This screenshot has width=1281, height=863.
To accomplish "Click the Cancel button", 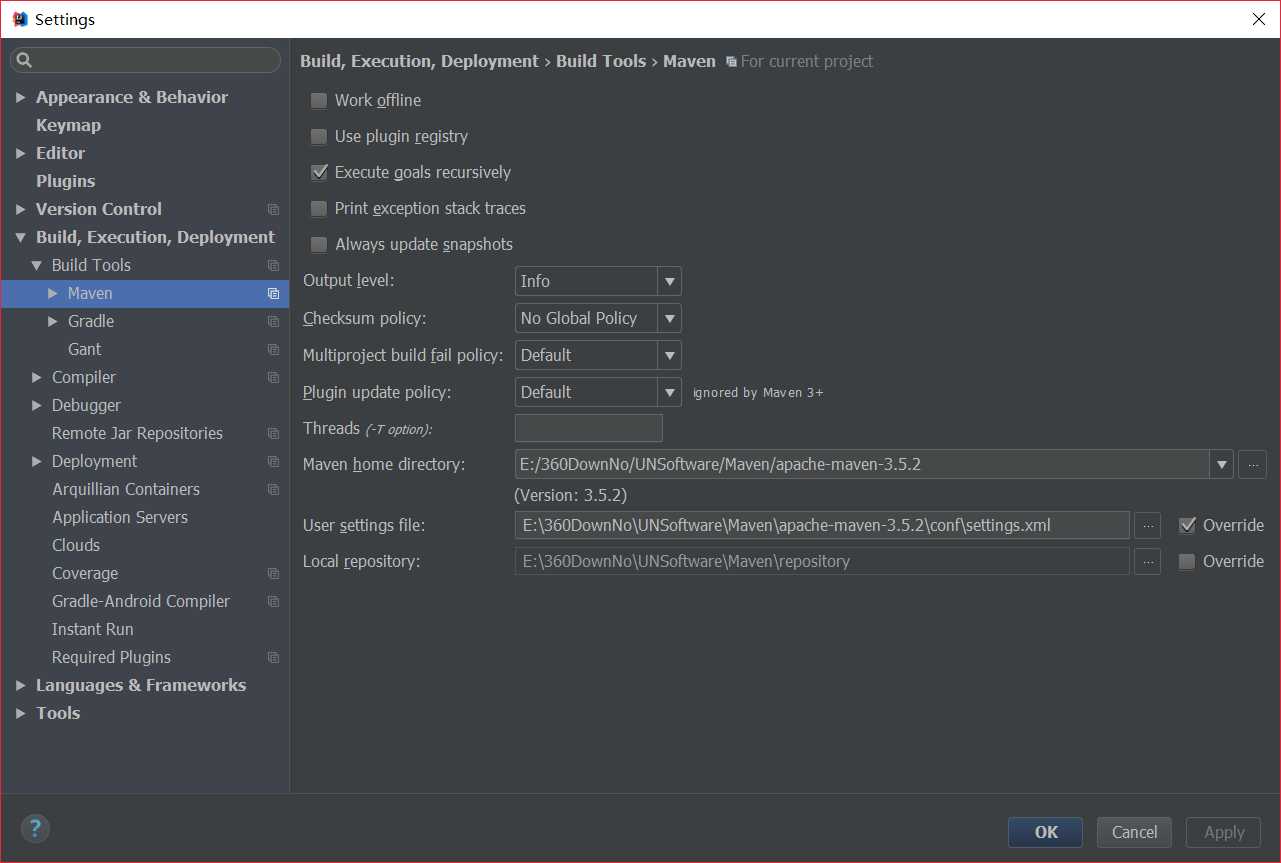I will click(x=1135, y=832).
